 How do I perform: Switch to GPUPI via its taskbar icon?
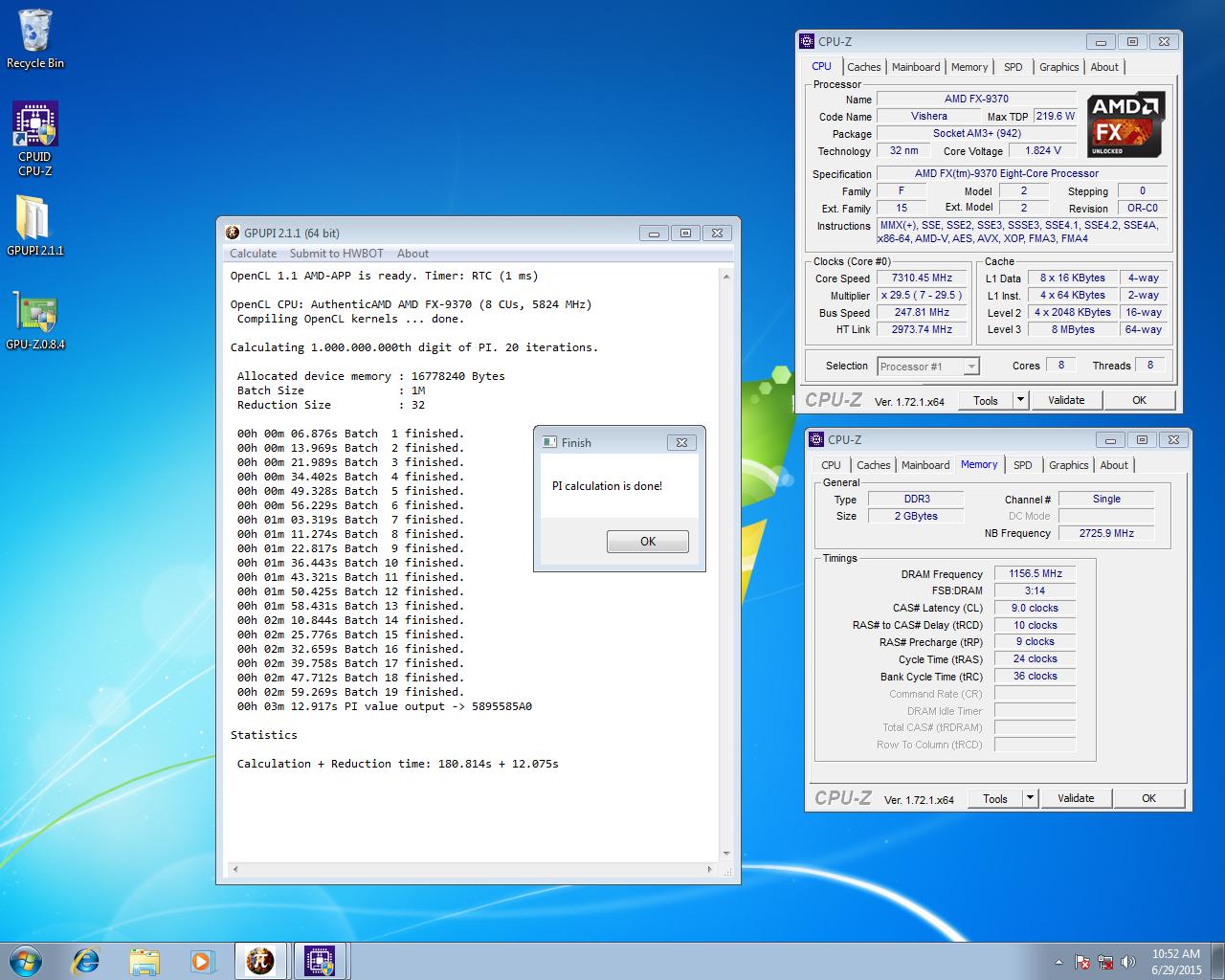pos(260,960)
